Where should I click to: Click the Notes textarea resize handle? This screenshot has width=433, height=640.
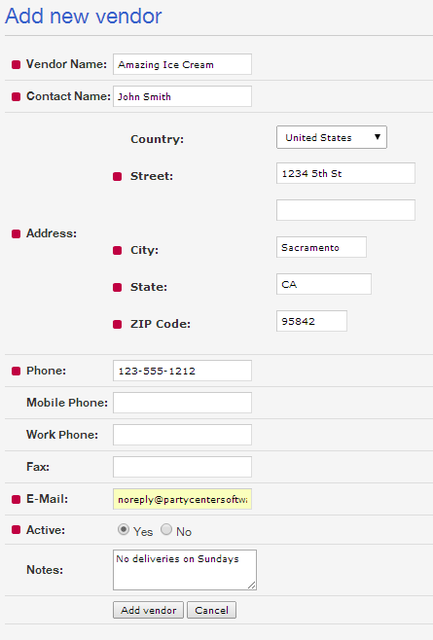coord(252,585)
